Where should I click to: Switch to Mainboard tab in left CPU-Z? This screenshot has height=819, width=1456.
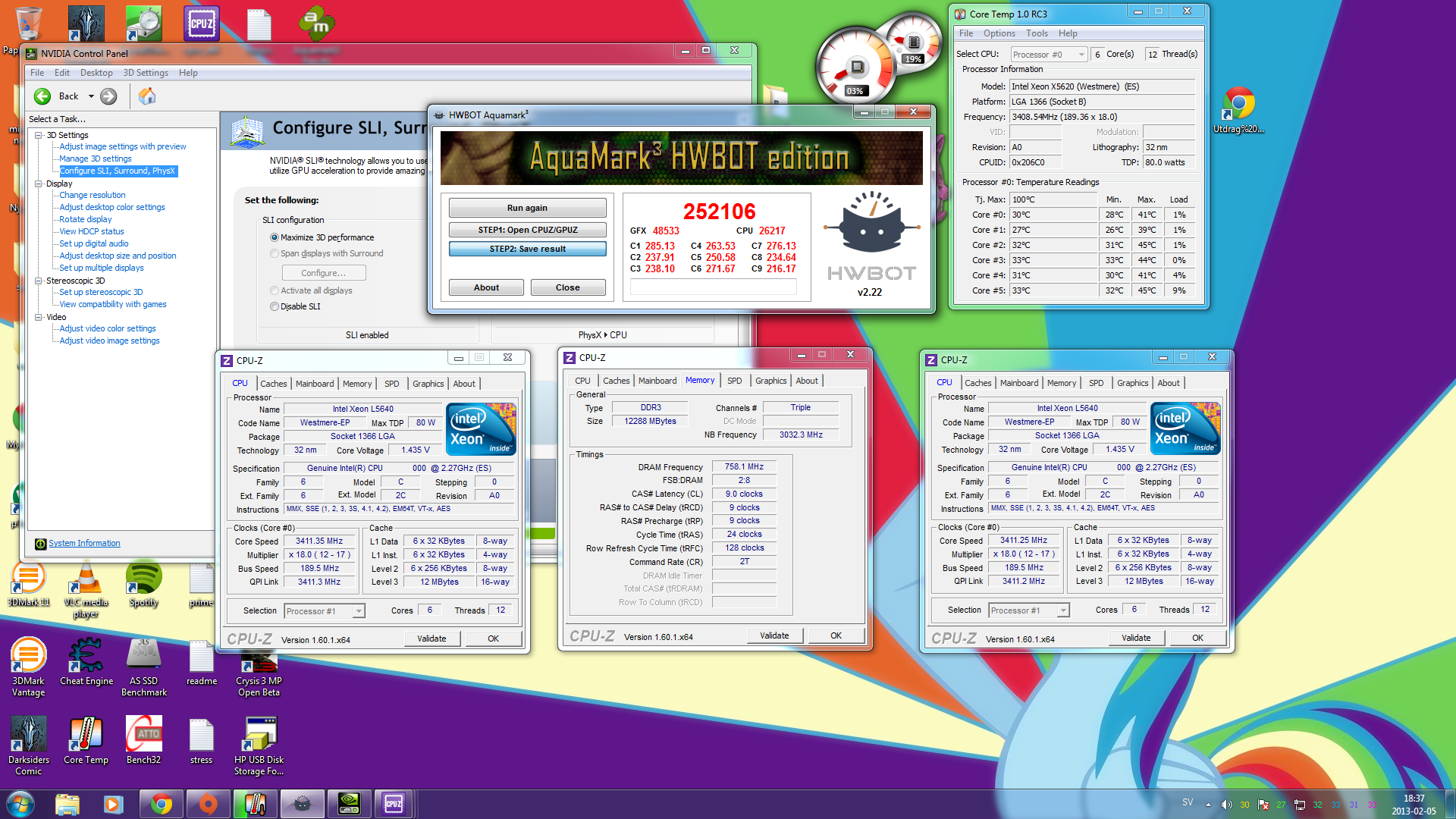click(315, 384)
